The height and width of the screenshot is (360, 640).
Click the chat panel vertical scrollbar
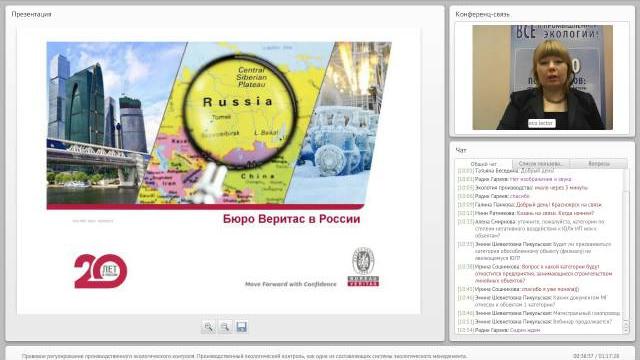tap(626, 251)
